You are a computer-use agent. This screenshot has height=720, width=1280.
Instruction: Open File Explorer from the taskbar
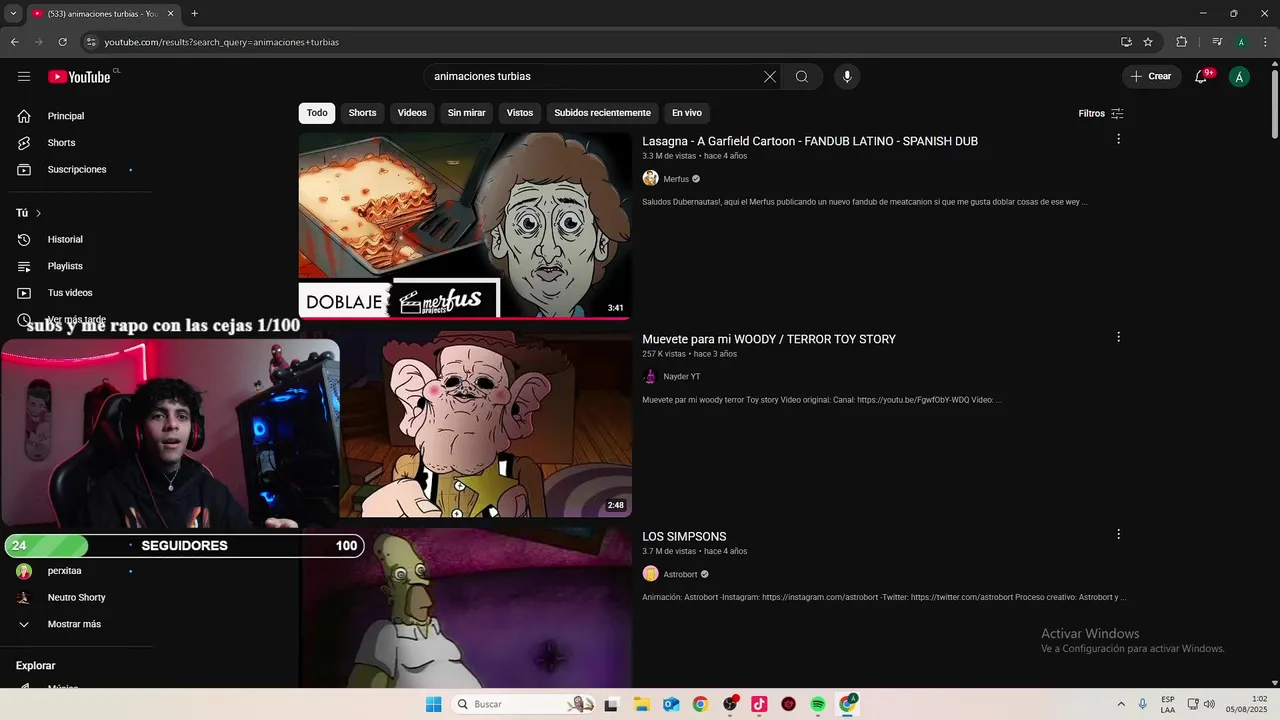tap(641, 704)
